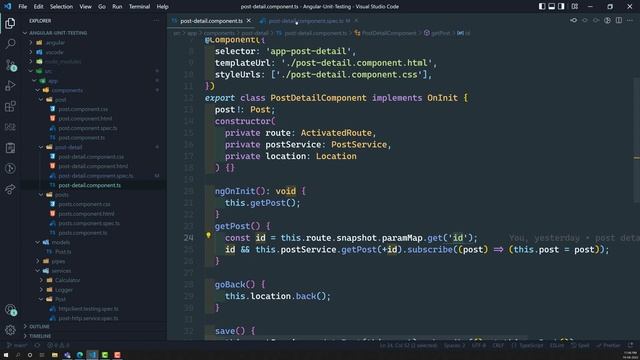The width and height of the screenshot is (640, 360).
Task: Open the Explorer view in activity bar
Action: 10,23
